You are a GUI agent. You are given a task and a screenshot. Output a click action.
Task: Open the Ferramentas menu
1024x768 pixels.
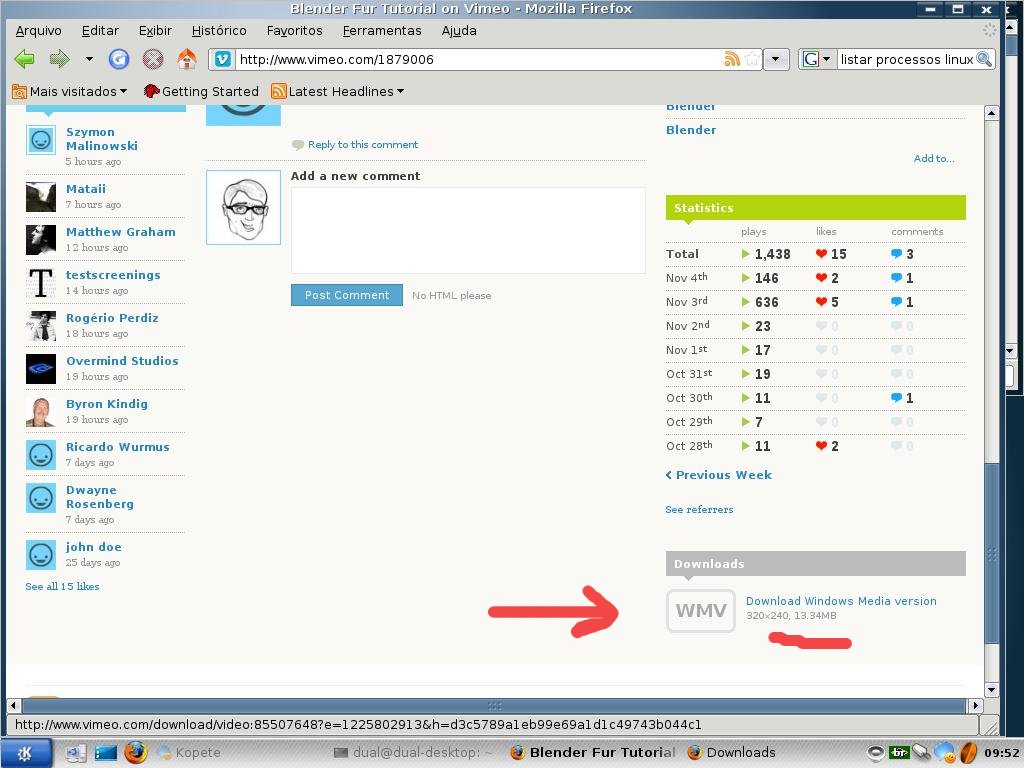pos(382,31)
